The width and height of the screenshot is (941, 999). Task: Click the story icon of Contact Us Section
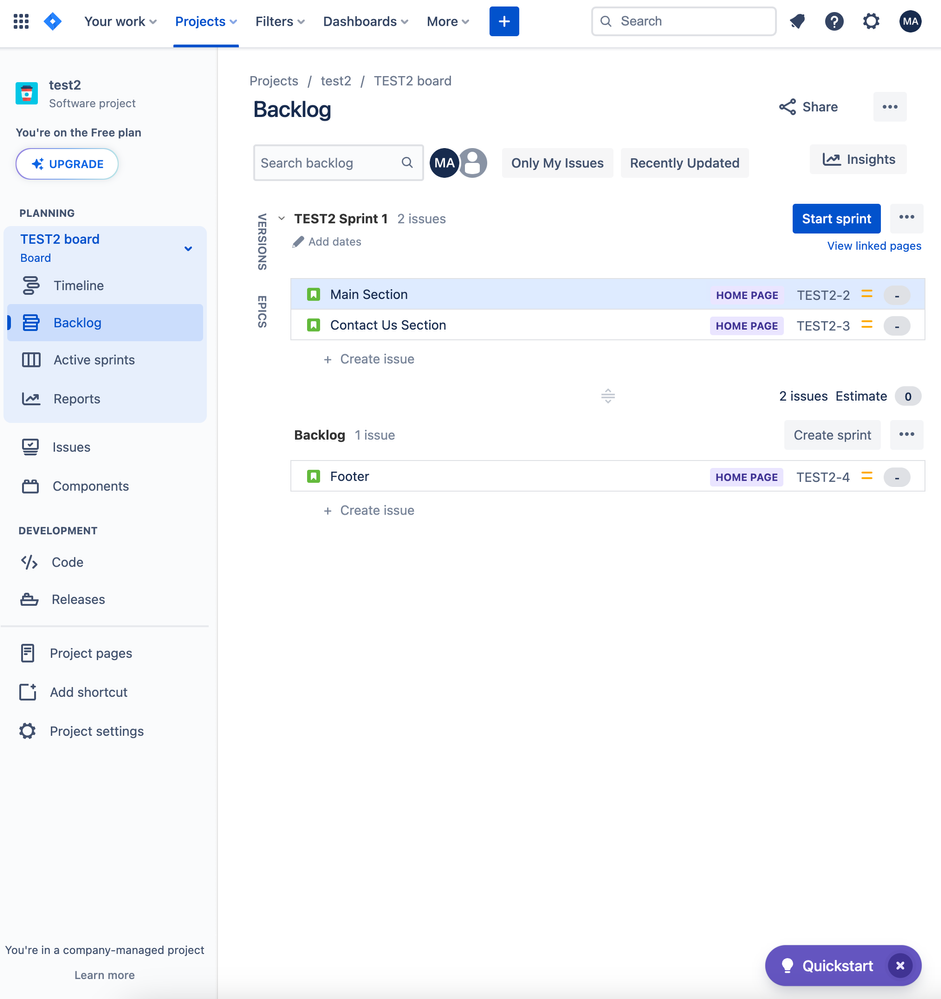313,325
